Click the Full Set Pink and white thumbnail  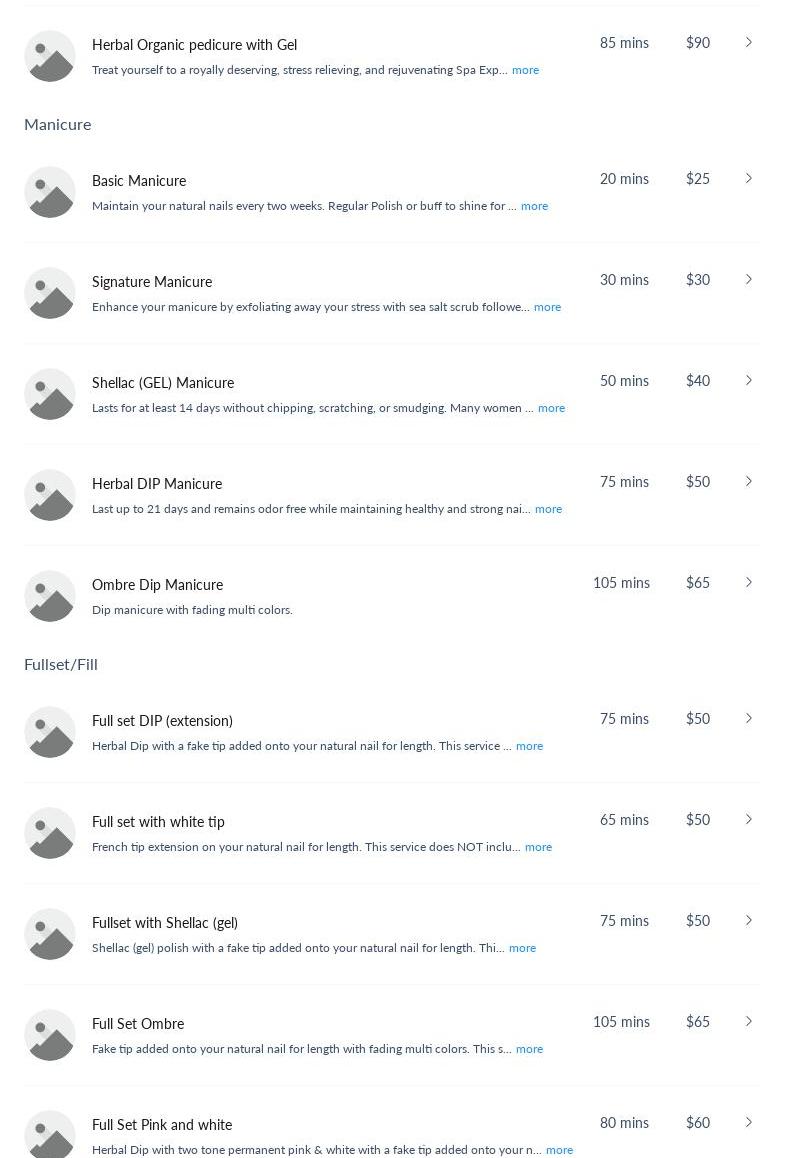(49, 1134)
